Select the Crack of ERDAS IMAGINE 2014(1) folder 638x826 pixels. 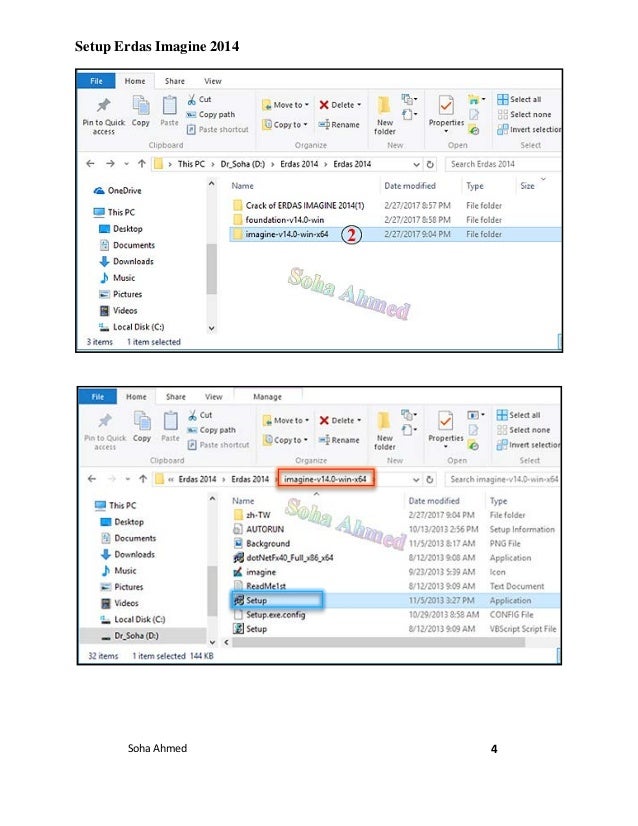(x=298, y=205)
